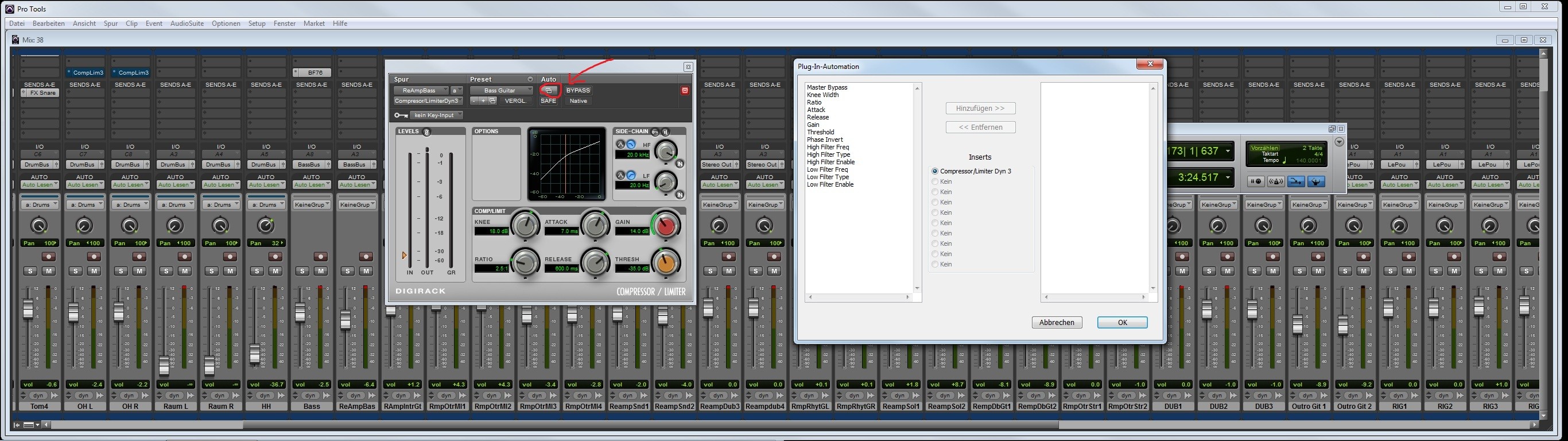Open the Datei menu
Viewport: 1568px width, 441px height.
(x=17, y=23)
